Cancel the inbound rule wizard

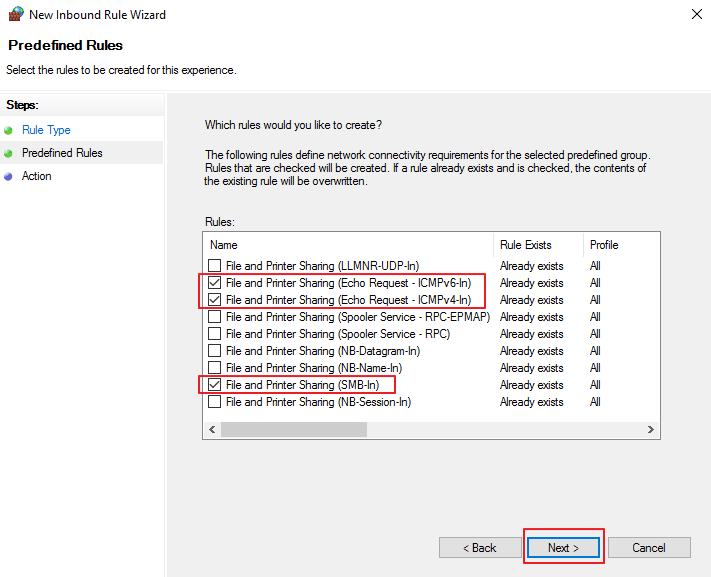pyautogui.click(x=649, y=548)
